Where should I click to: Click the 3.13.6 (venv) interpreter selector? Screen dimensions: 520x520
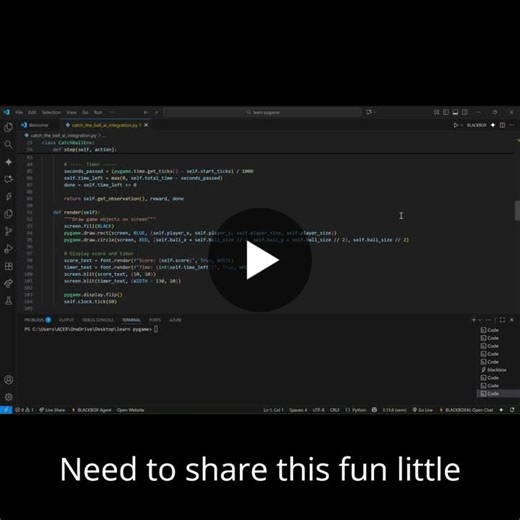394,410
